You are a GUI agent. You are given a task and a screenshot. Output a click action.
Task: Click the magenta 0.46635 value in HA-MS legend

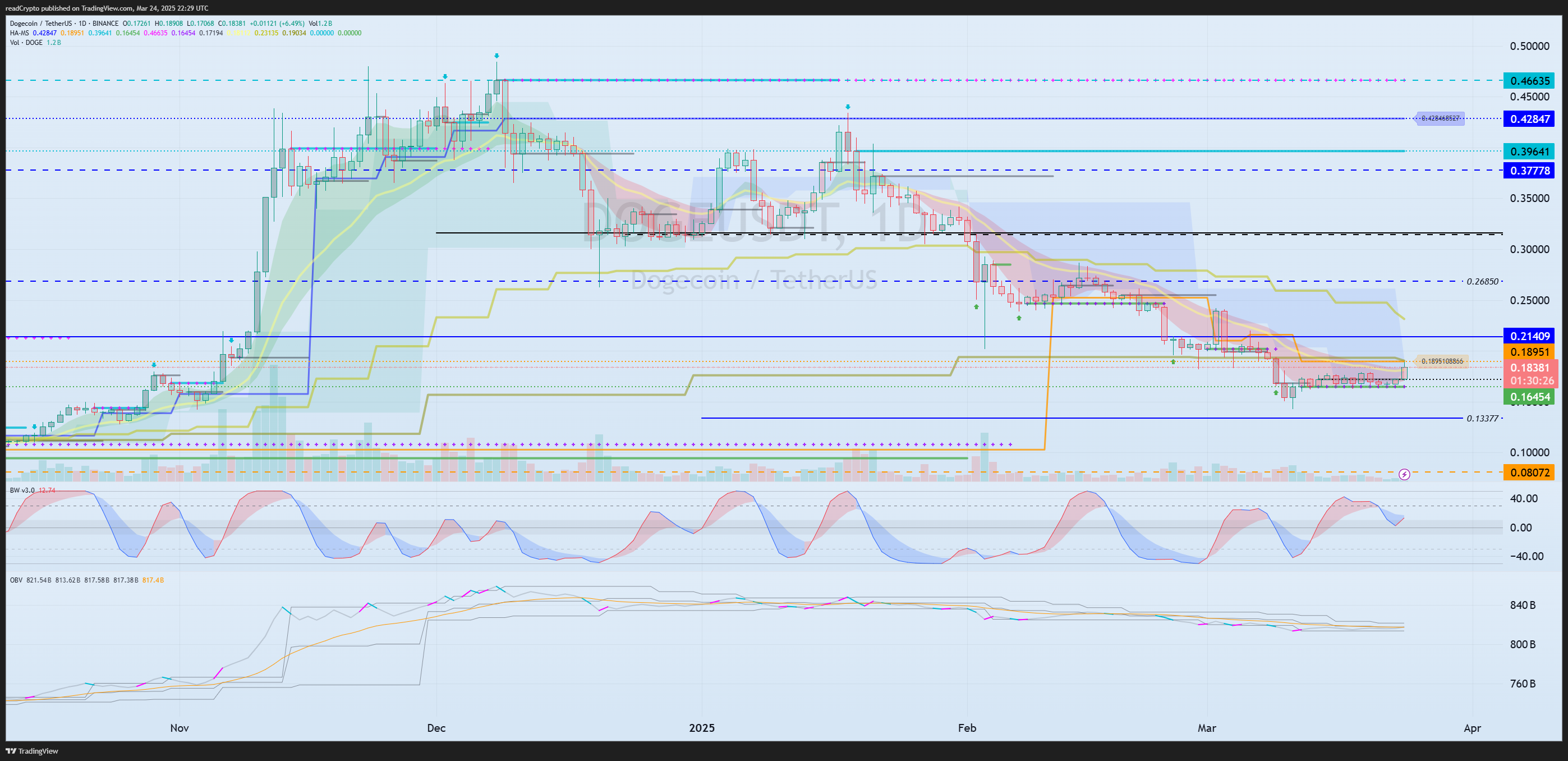(x=155, y=33)
